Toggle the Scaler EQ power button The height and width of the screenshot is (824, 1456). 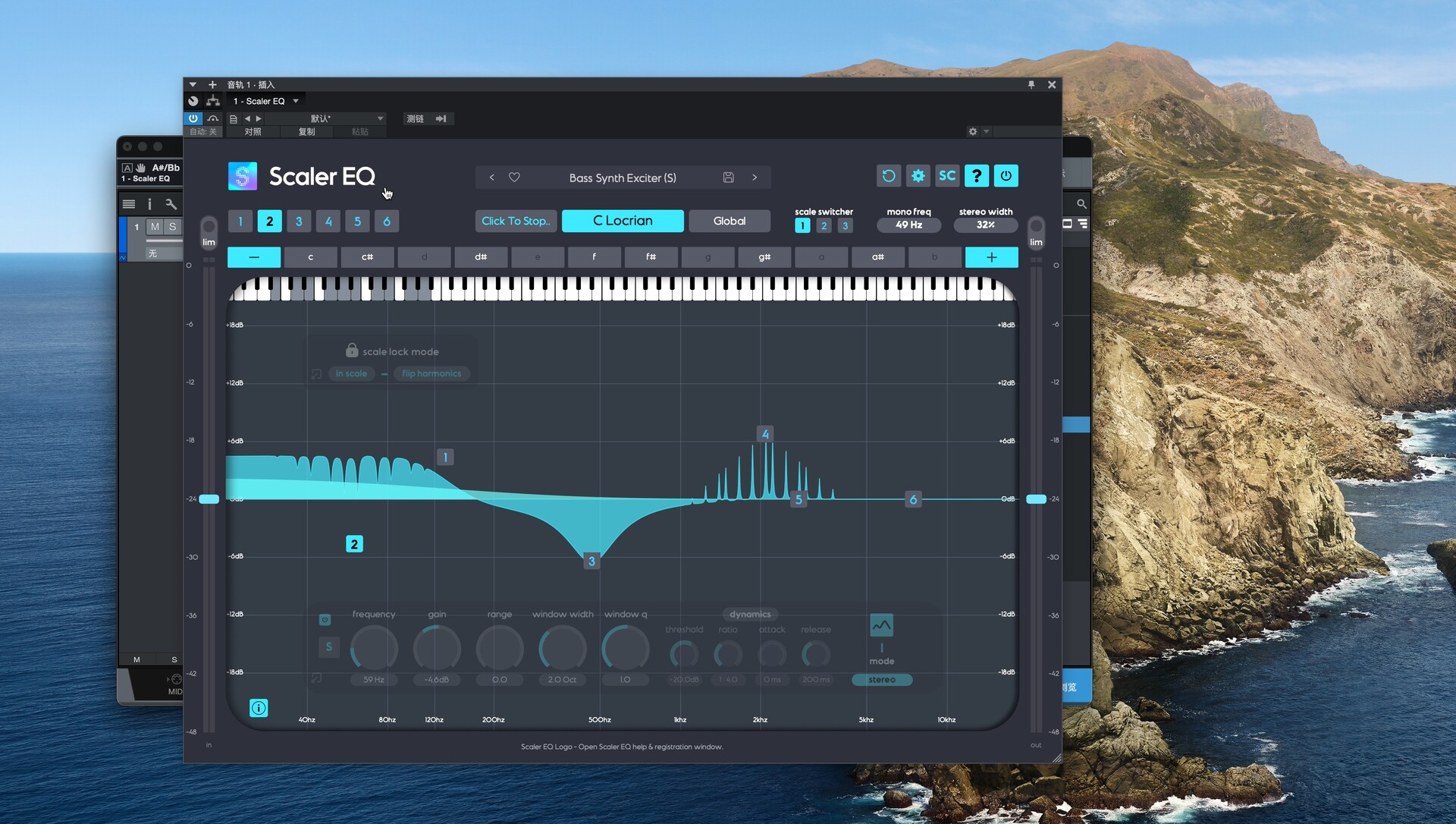pyautogui.click(x=1006, y=176)
